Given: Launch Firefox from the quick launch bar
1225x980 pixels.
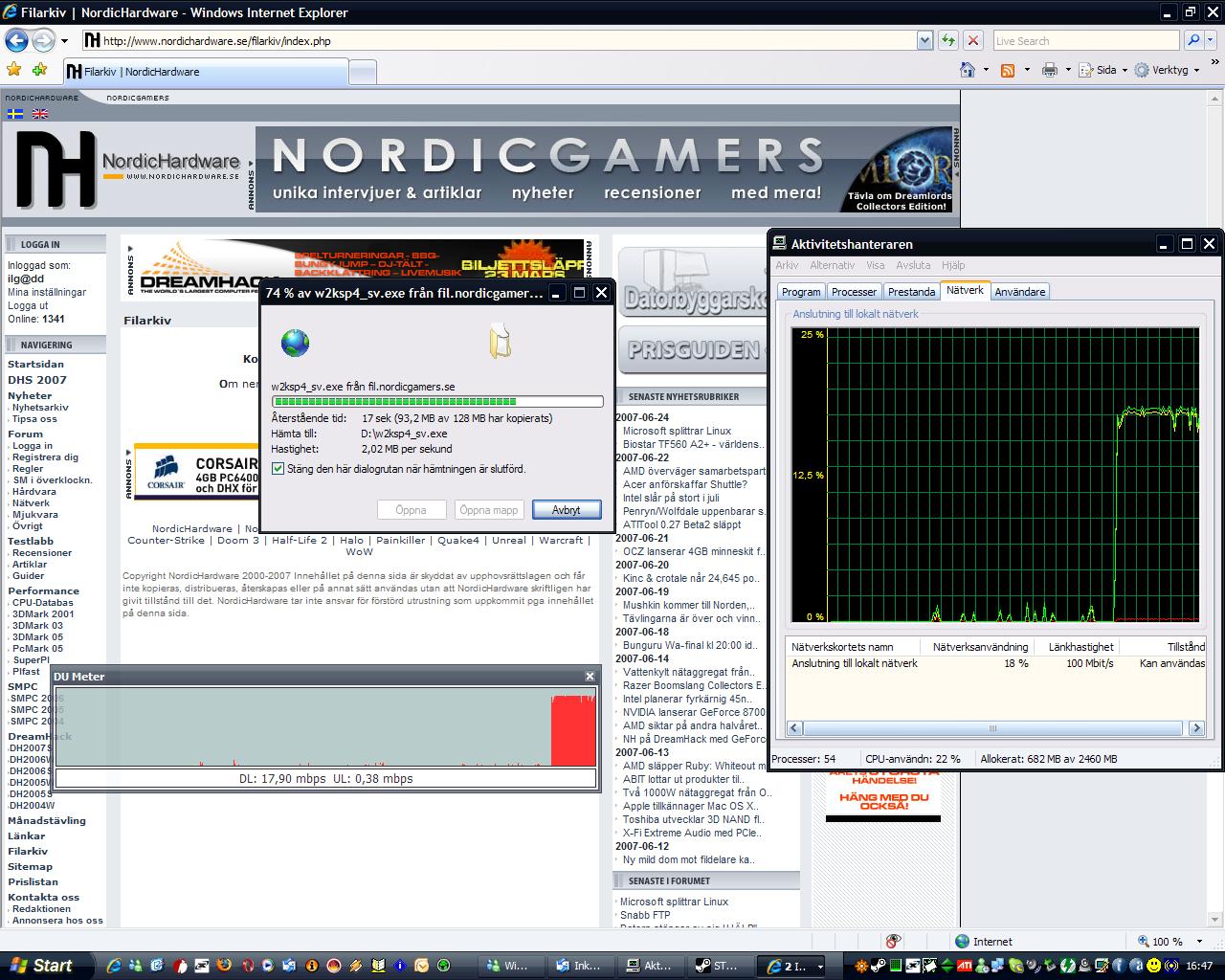Looking at the screenshot, I should coord(224,966).
